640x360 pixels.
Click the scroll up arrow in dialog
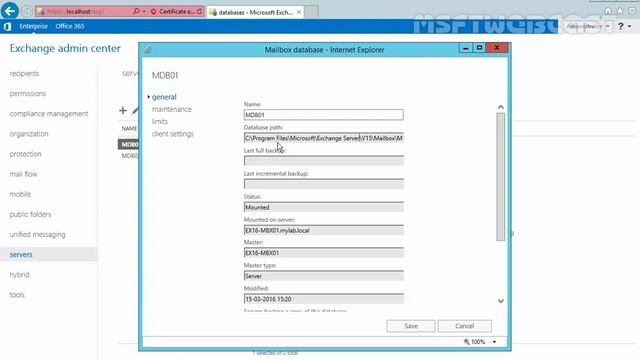(501, 107)
